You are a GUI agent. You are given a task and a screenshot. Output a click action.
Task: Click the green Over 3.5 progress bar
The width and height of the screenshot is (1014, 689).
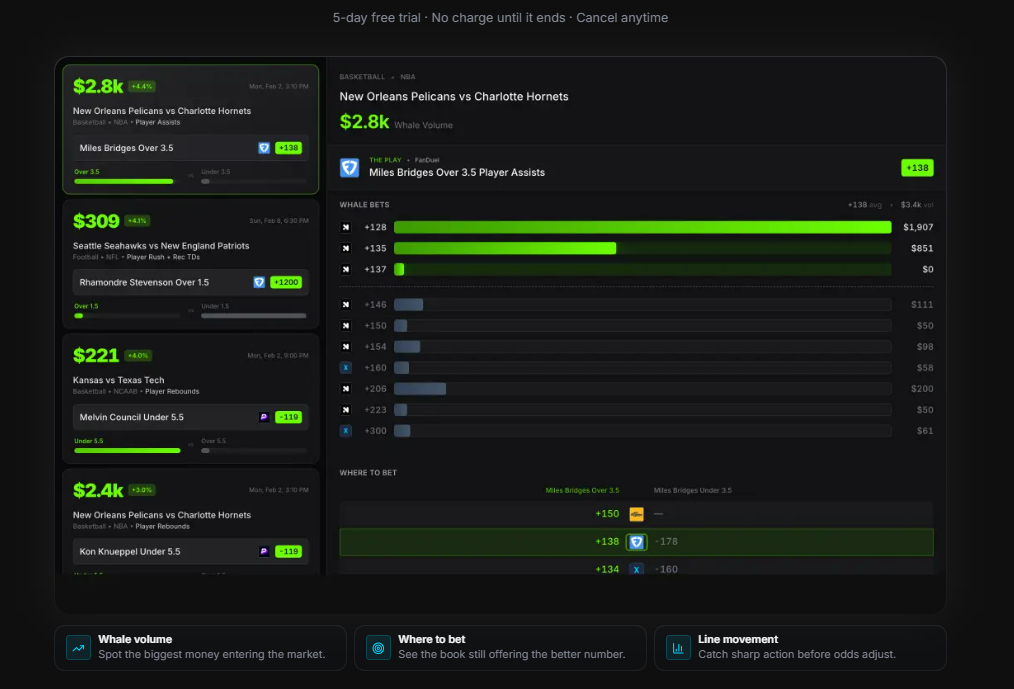coord(124,182)
